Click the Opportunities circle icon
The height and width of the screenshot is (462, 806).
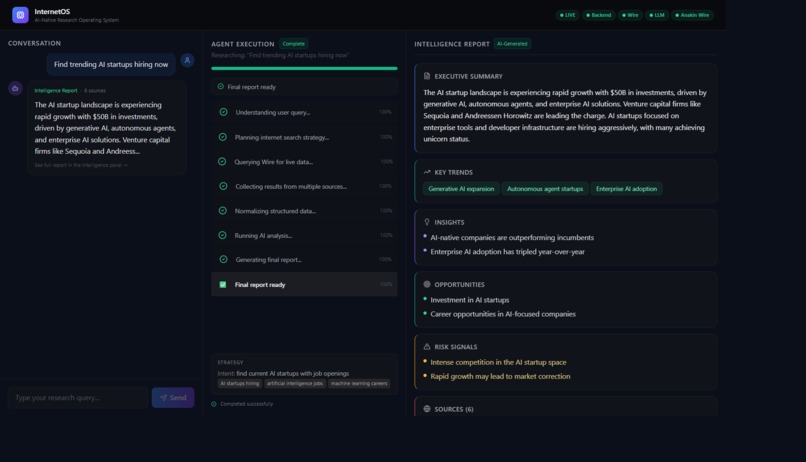pos(427,284)
